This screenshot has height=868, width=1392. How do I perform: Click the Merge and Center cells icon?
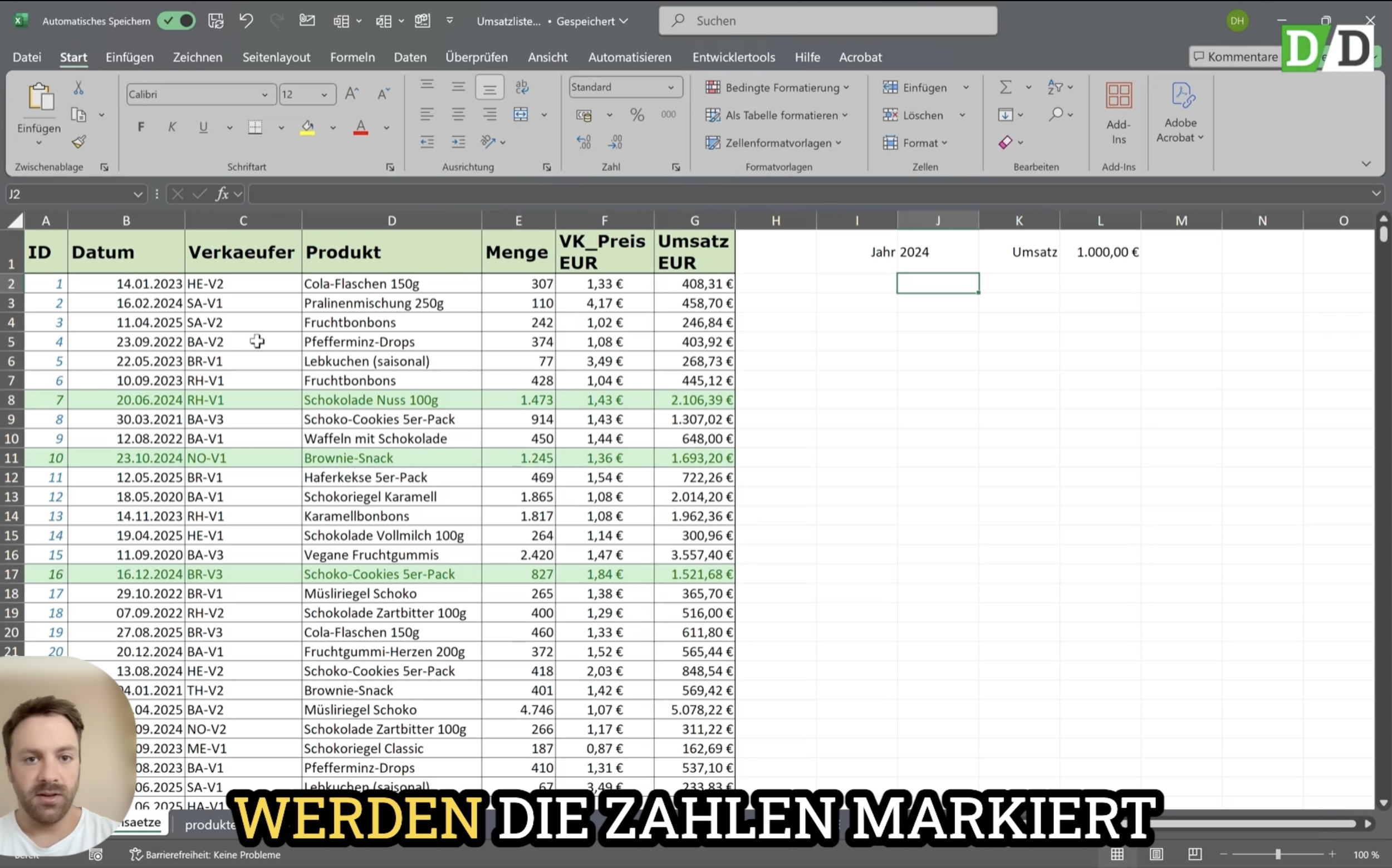click(x=521, y=114)
